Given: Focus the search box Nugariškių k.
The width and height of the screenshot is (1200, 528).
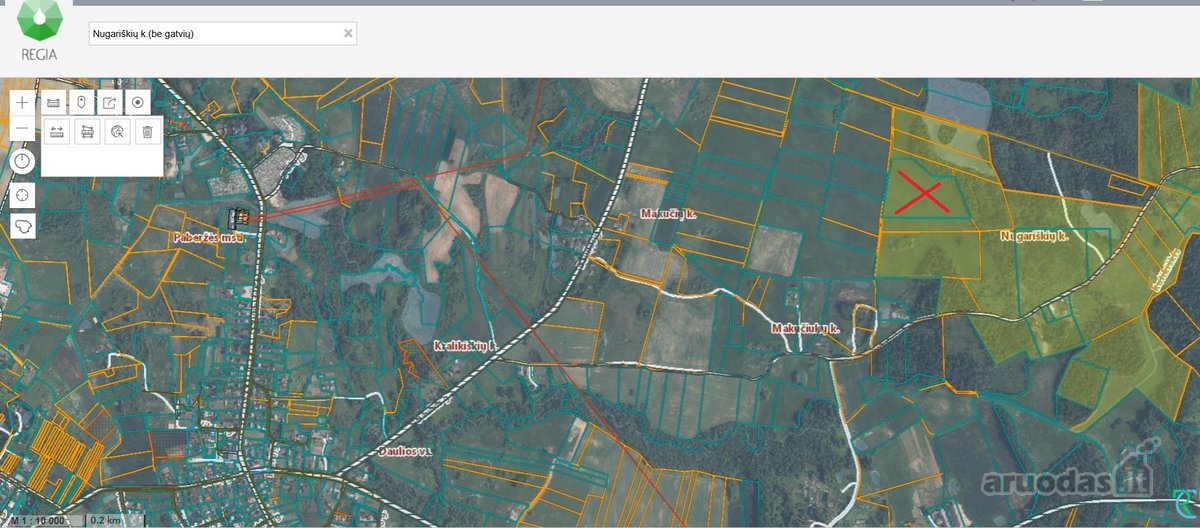Looking at the screenshot, I should (222, 33).
